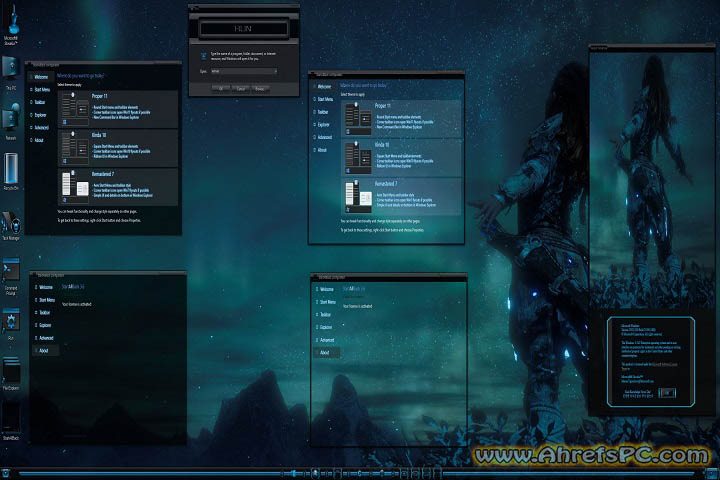Click OK in the About Windows dialog

[667, 393]
